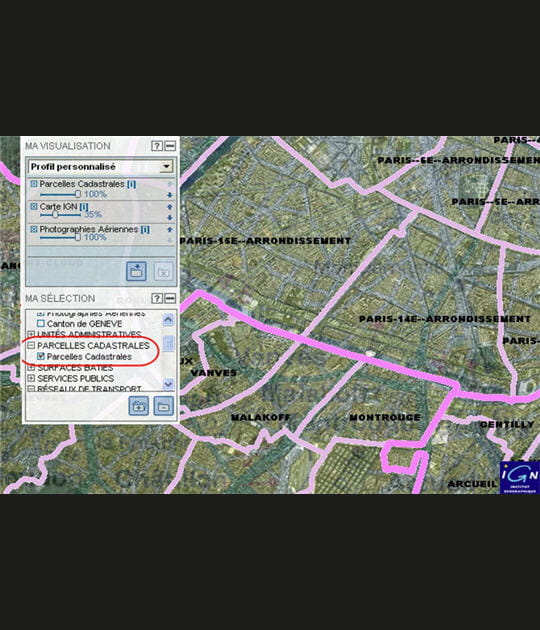Expand the SURFACES BATIES category
Viewport: 540px width, 630px height.
pyautogui.click(x=31, y=367)
